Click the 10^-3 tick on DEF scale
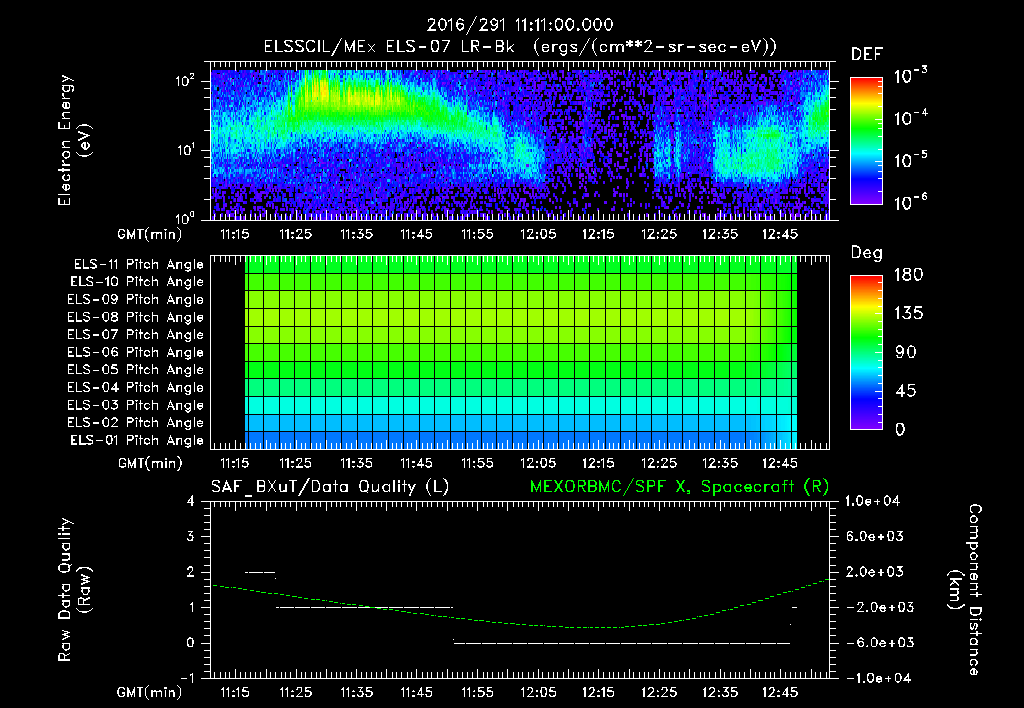Viewport: 1024px width, 708px height. [x=910, y=76]
